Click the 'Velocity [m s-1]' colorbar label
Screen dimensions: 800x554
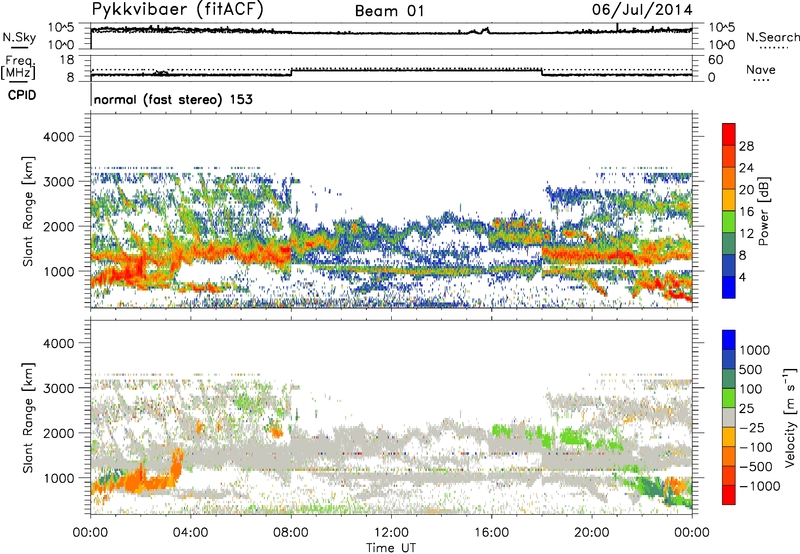coord(790,417)
